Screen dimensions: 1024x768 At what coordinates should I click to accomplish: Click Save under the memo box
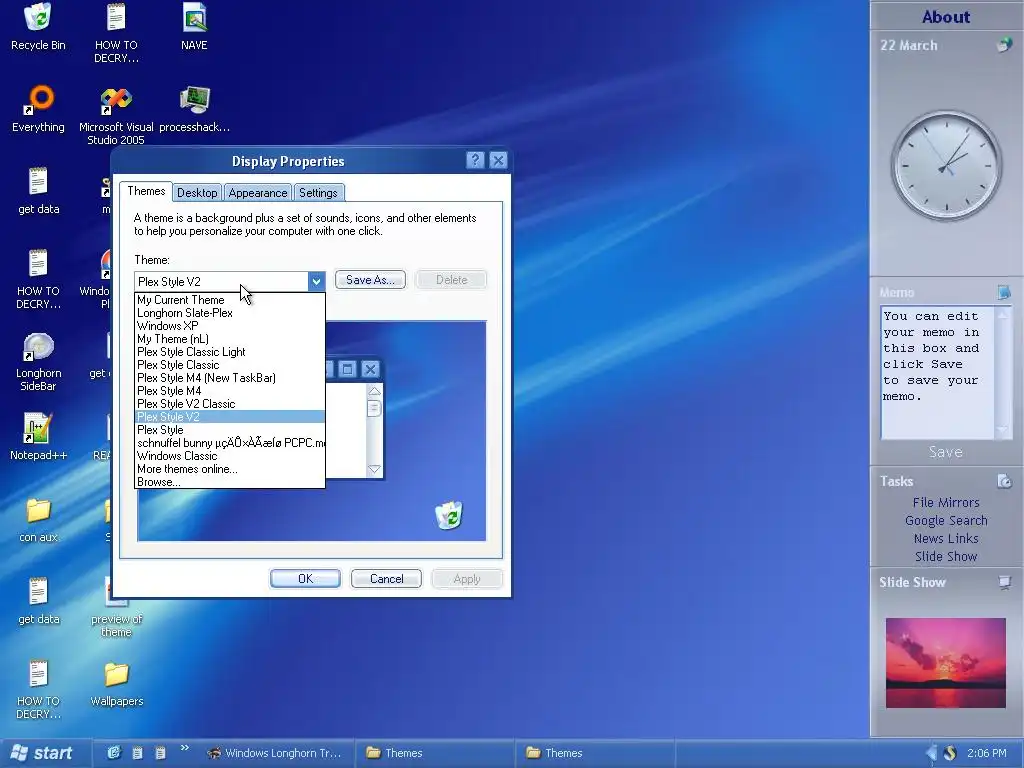(946, 452)
